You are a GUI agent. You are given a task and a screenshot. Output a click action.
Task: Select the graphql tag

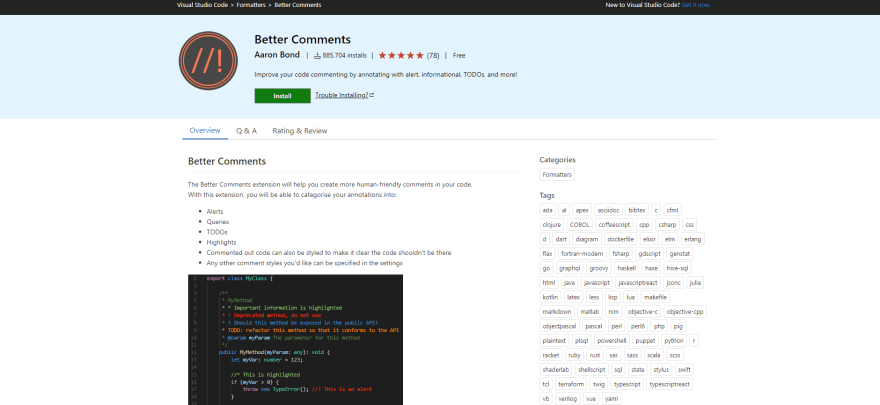570,268
